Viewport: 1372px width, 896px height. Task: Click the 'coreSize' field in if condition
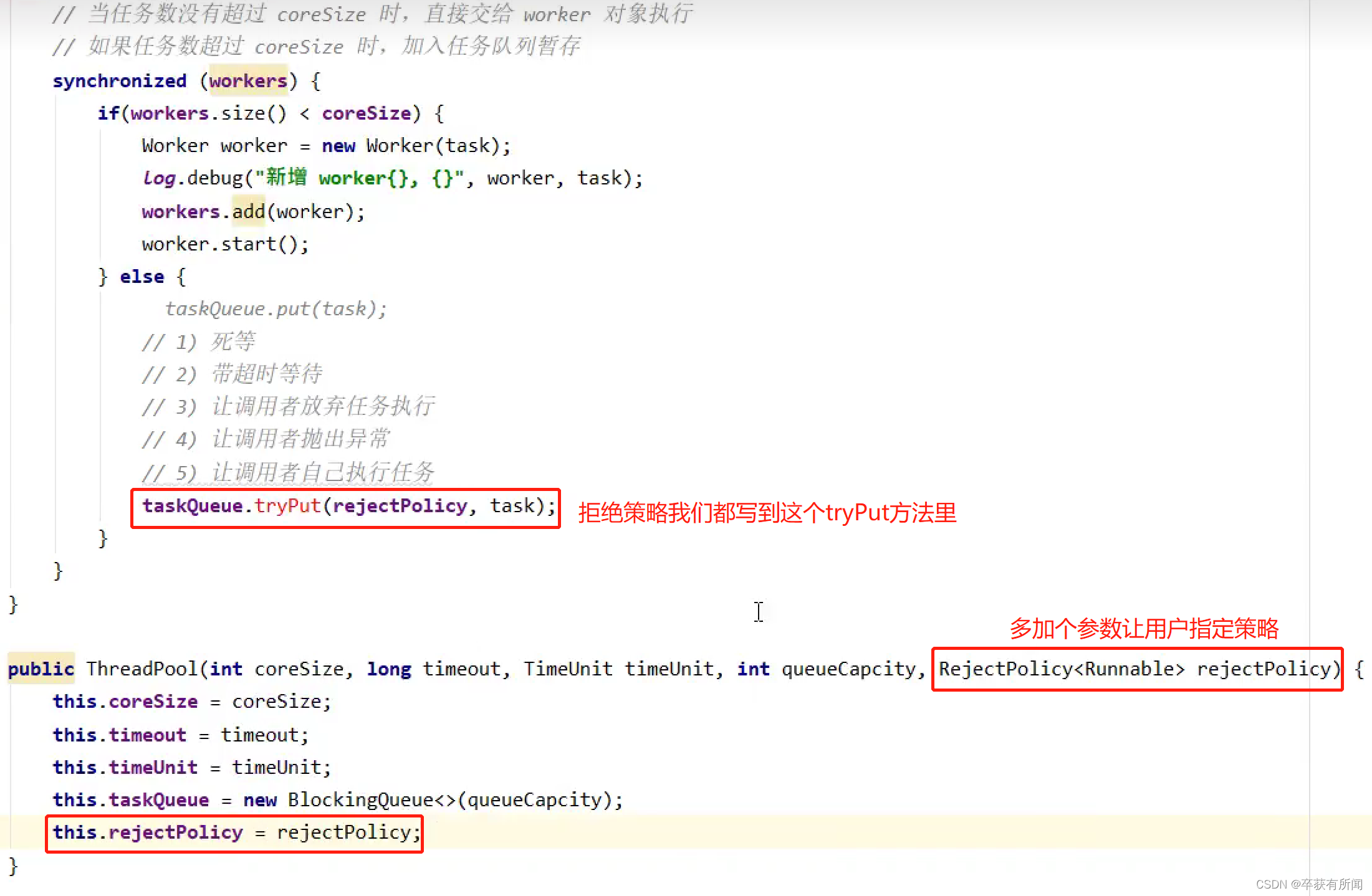366,113
